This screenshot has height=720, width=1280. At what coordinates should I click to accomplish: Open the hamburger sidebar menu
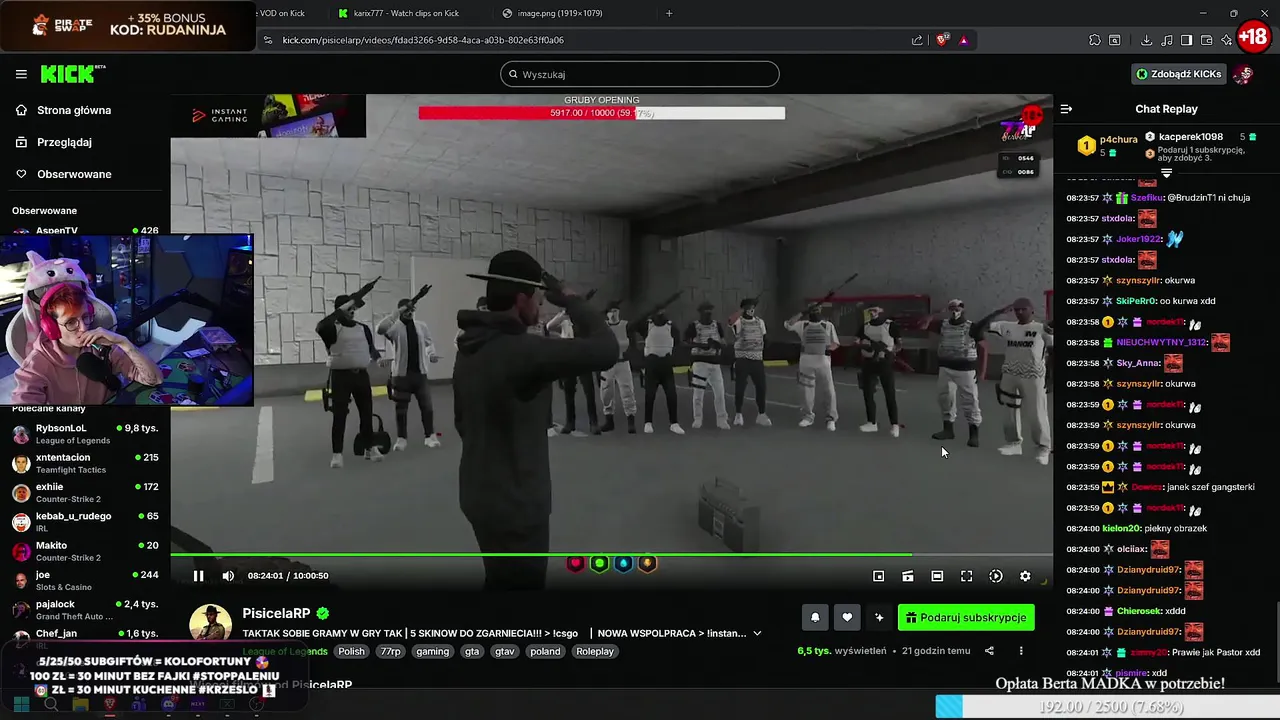click(21, 74)
